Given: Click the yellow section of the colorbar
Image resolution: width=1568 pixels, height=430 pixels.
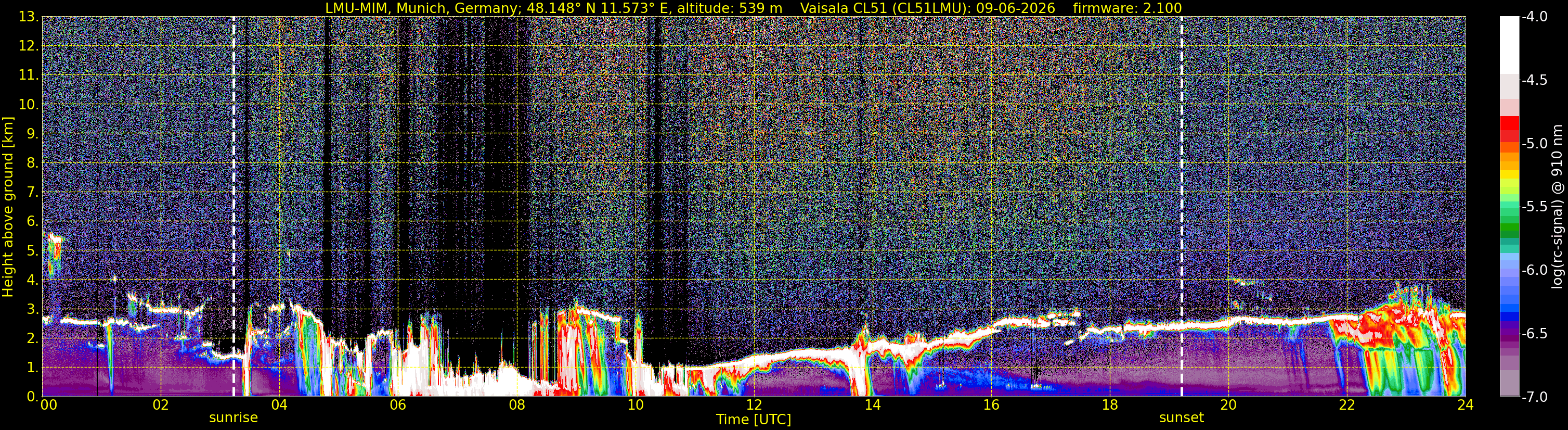Looking at the screenshot, I should [1509, 175].
